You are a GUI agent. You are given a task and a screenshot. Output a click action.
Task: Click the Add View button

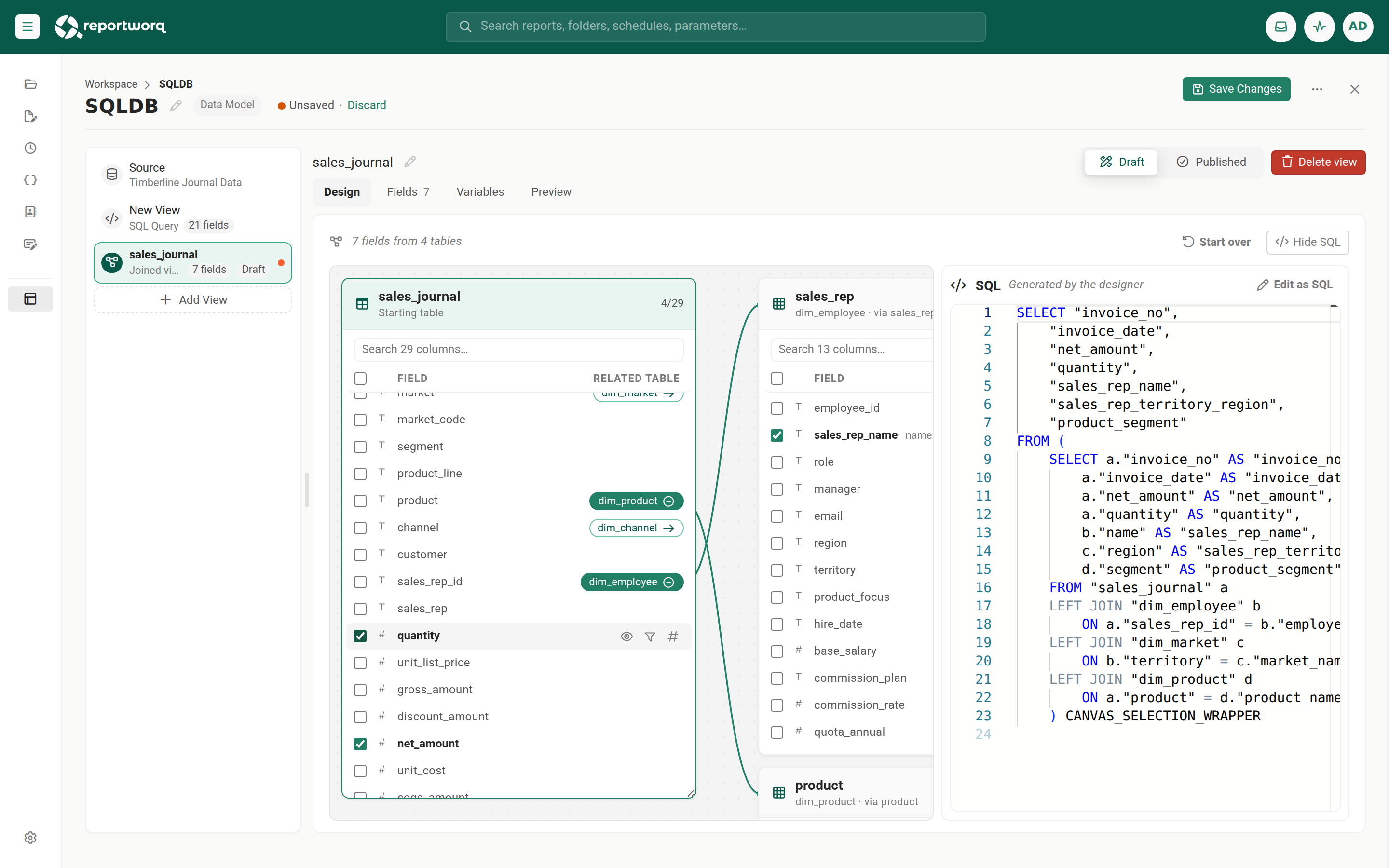coord(193,299)
